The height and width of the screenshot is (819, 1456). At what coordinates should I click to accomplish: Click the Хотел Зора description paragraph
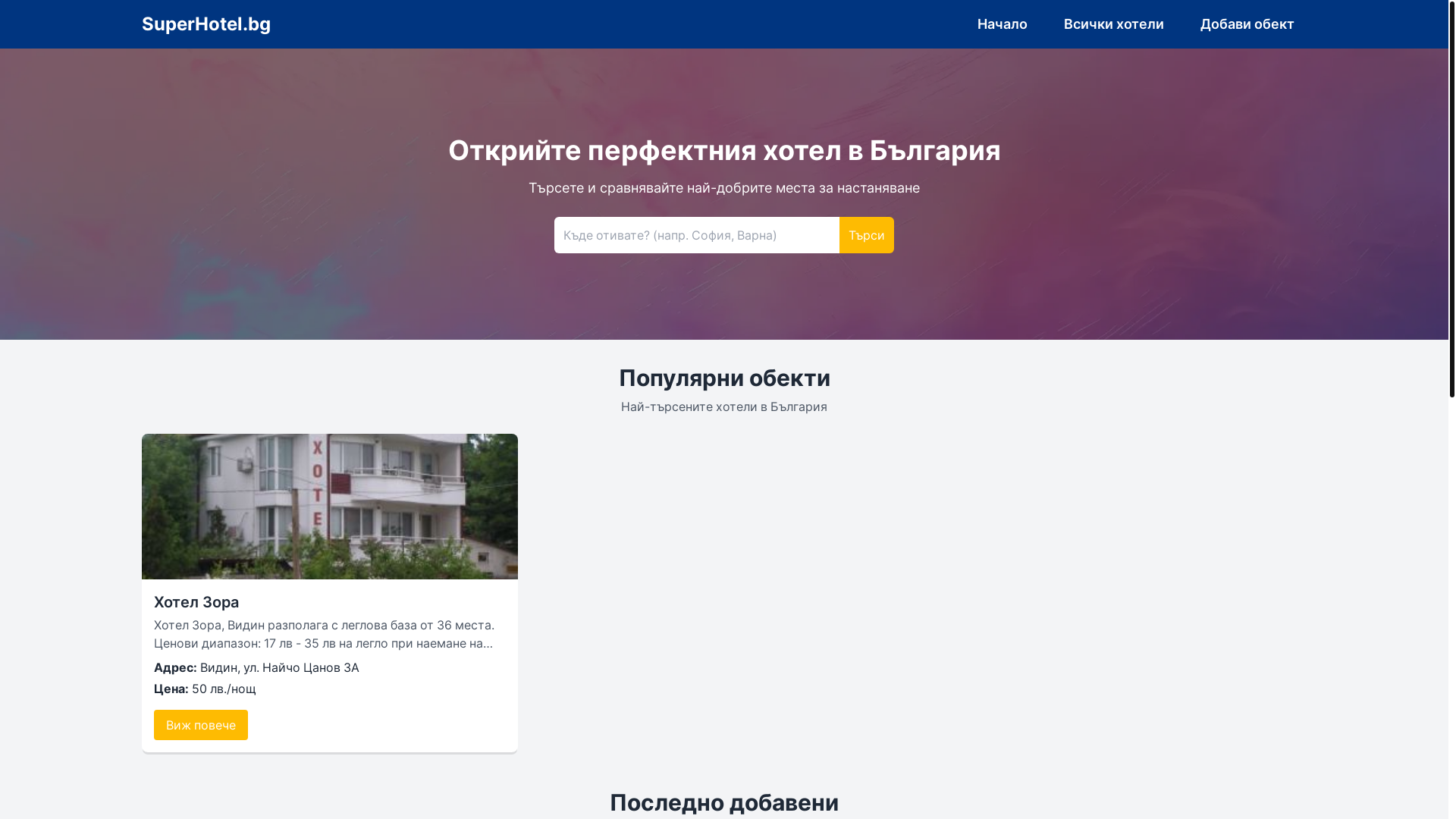coord(325,634)
